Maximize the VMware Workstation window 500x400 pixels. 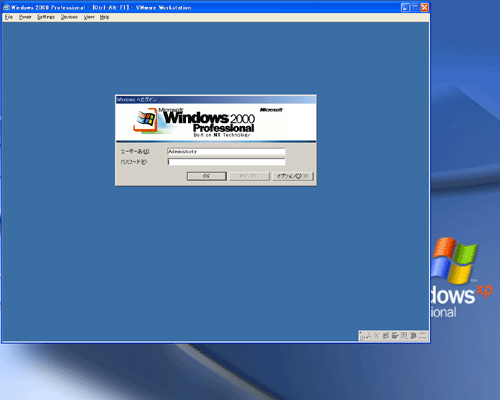(x=415, y=7)
